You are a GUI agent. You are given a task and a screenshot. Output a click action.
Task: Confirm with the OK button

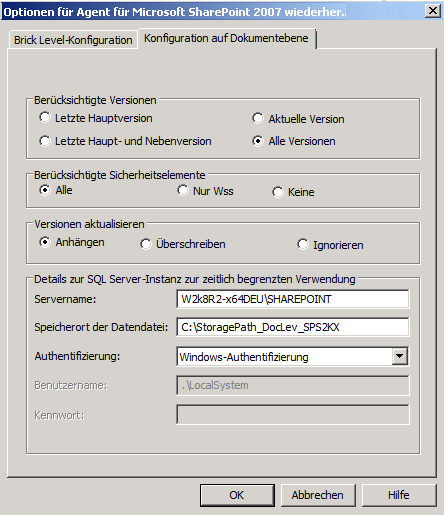coord(237,495)
